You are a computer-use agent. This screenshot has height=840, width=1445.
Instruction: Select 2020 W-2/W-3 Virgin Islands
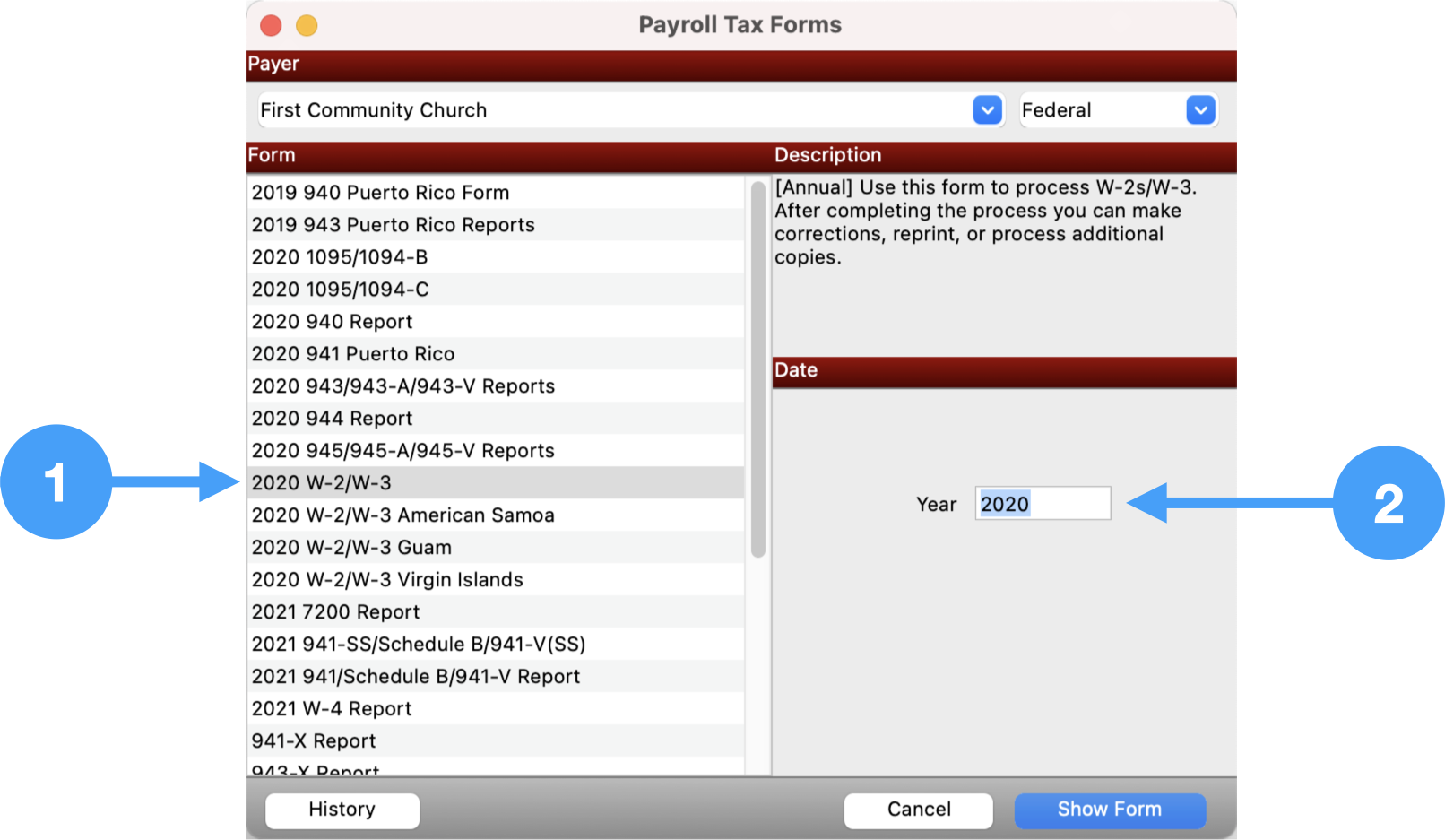tap(387, 580)
